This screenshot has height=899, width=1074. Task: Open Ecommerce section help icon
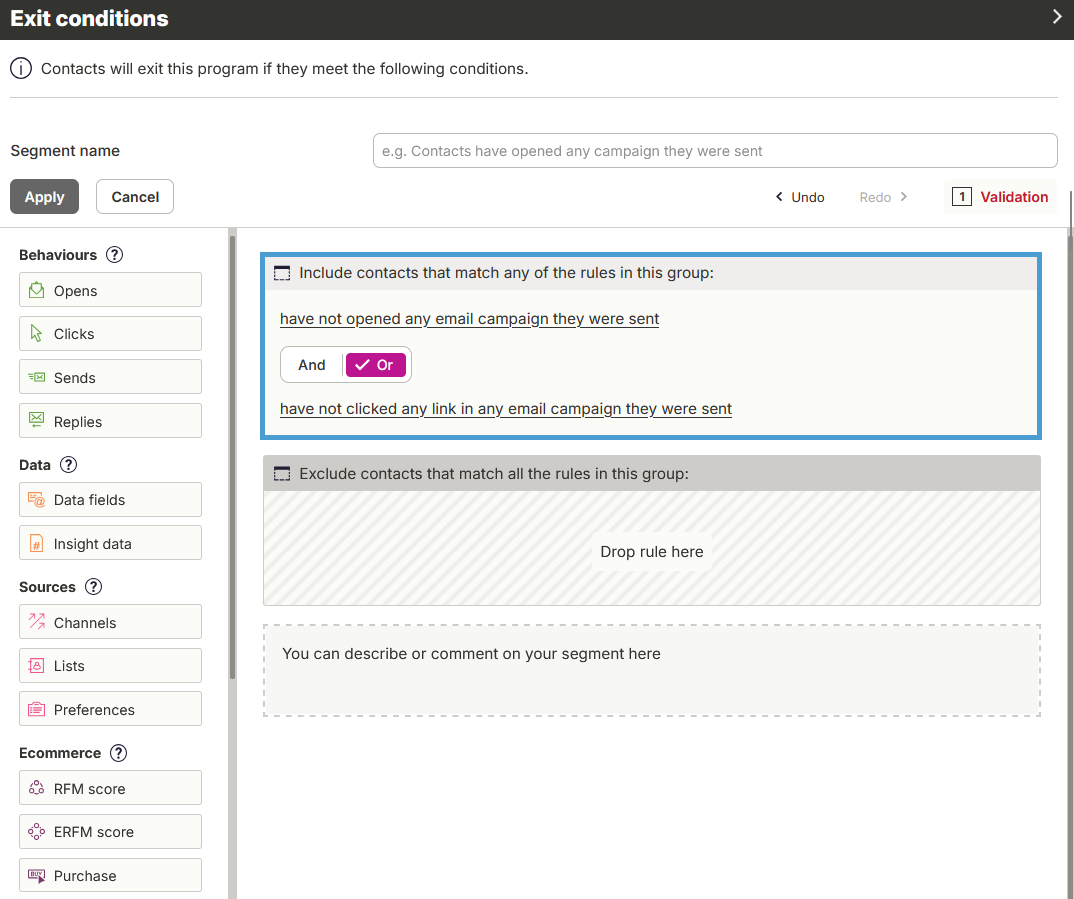[x=118, y=753]
